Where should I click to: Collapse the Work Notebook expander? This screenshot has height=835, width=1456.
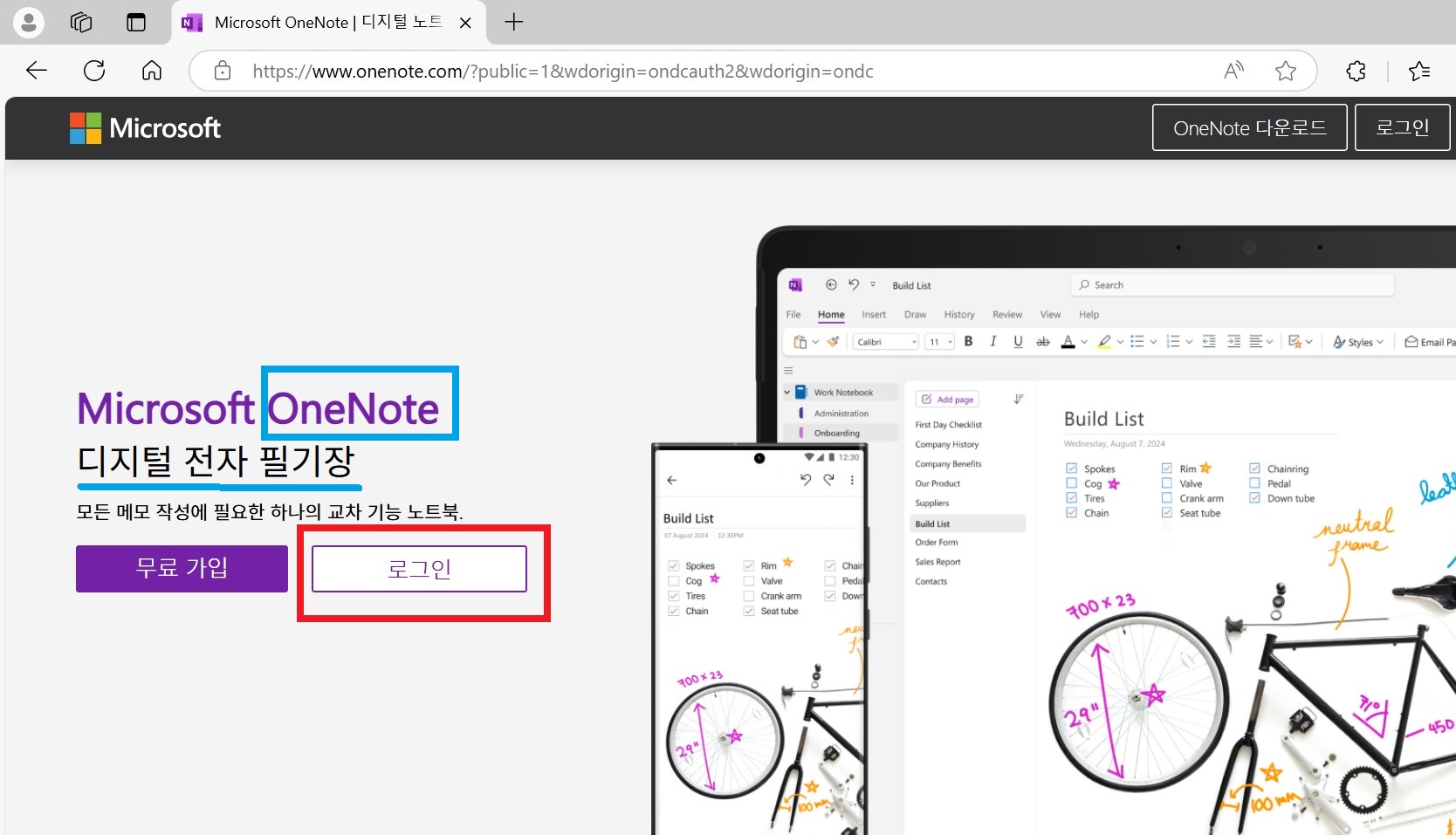(786, 393)
